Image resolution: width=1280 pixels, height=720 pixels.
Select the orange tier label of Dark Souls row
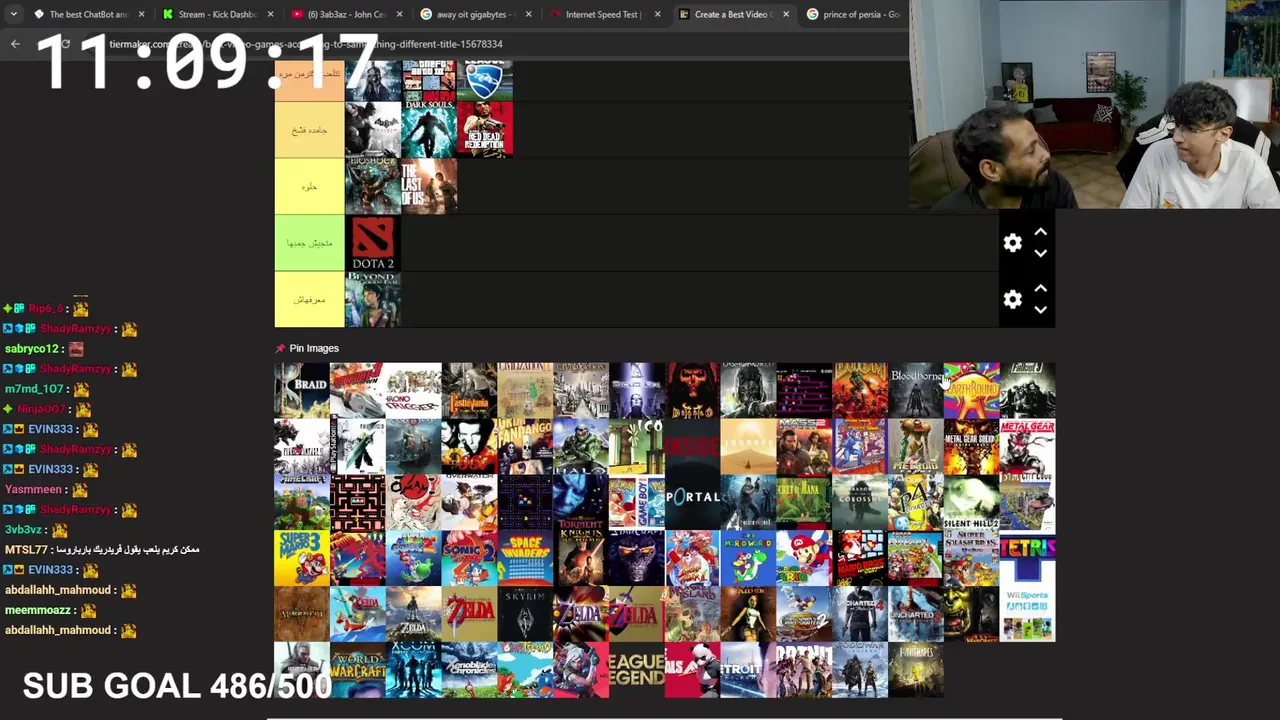click(310, 130)
